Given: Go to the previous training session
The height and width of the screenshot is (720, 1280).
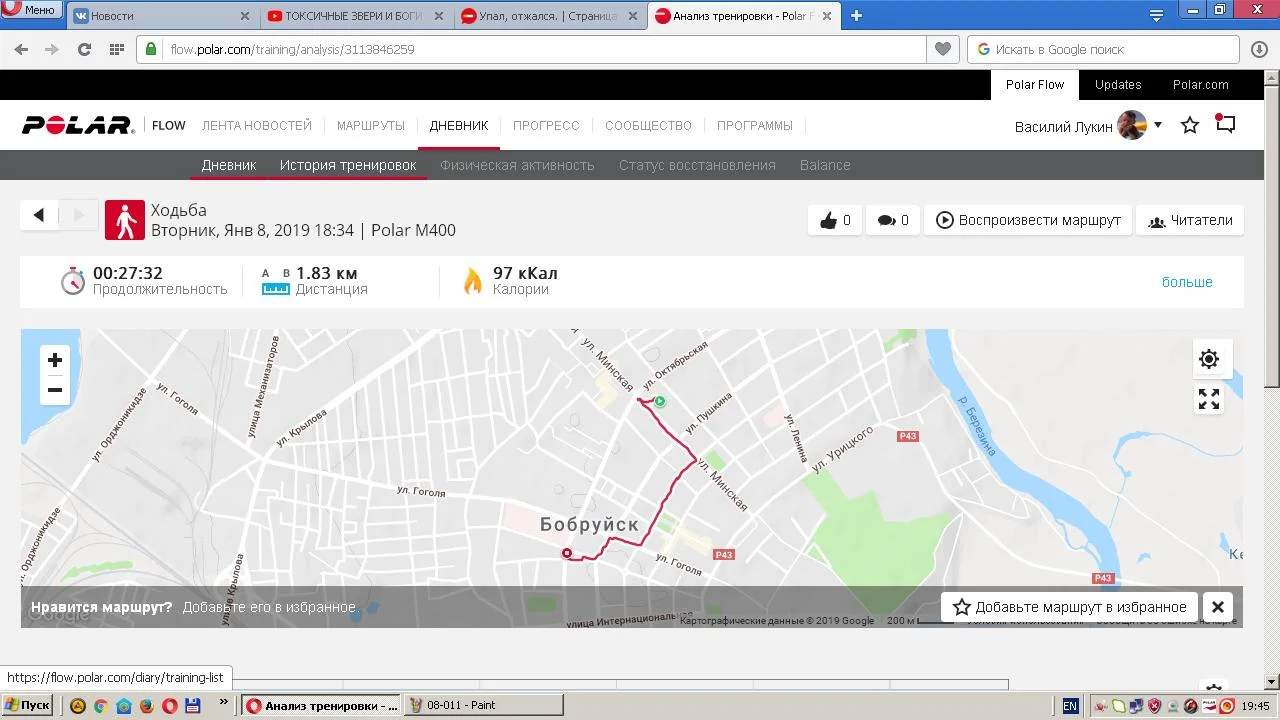Looking at the screenshot, I should pyautogui.click(x=39, y=215).
